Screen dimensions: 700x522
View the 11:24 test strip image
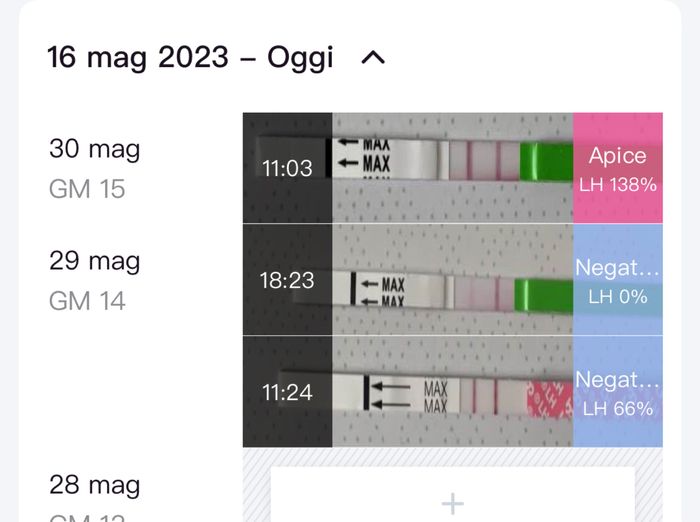(452, 392)
